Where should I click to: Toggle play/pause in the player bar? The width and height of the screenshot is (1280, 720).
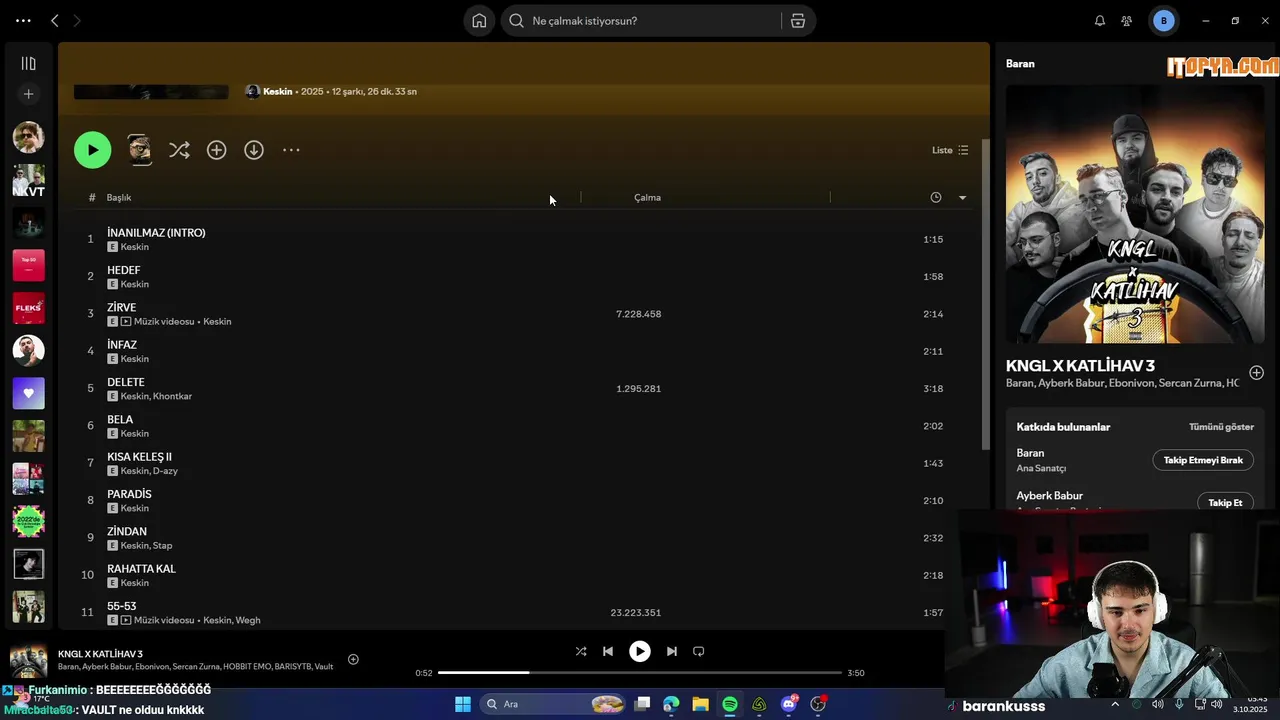click(x=640, y=651)
